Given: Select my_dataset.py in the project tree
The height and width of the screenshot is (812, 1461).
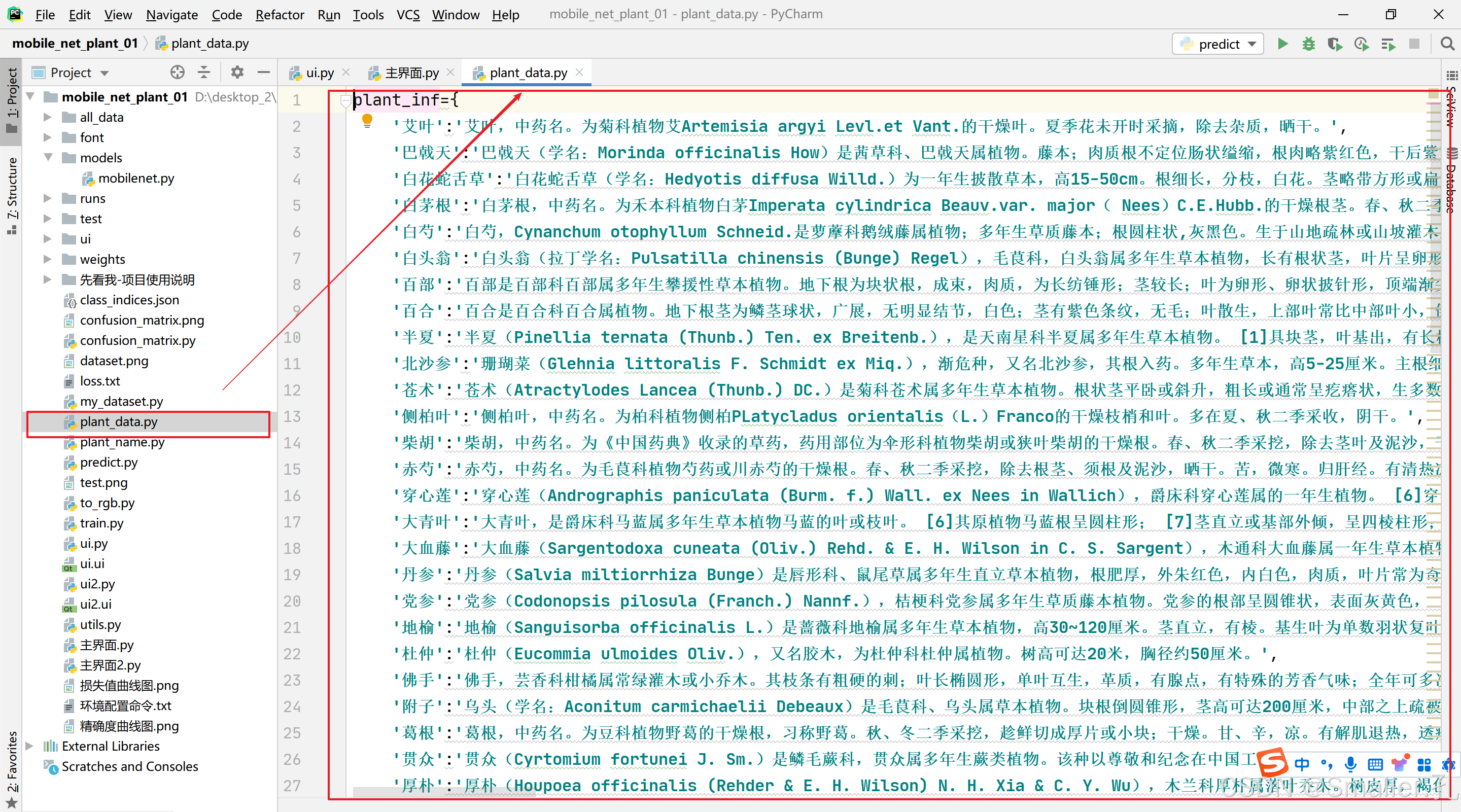Looking at the screenshot, I should (x=121, y=402).
